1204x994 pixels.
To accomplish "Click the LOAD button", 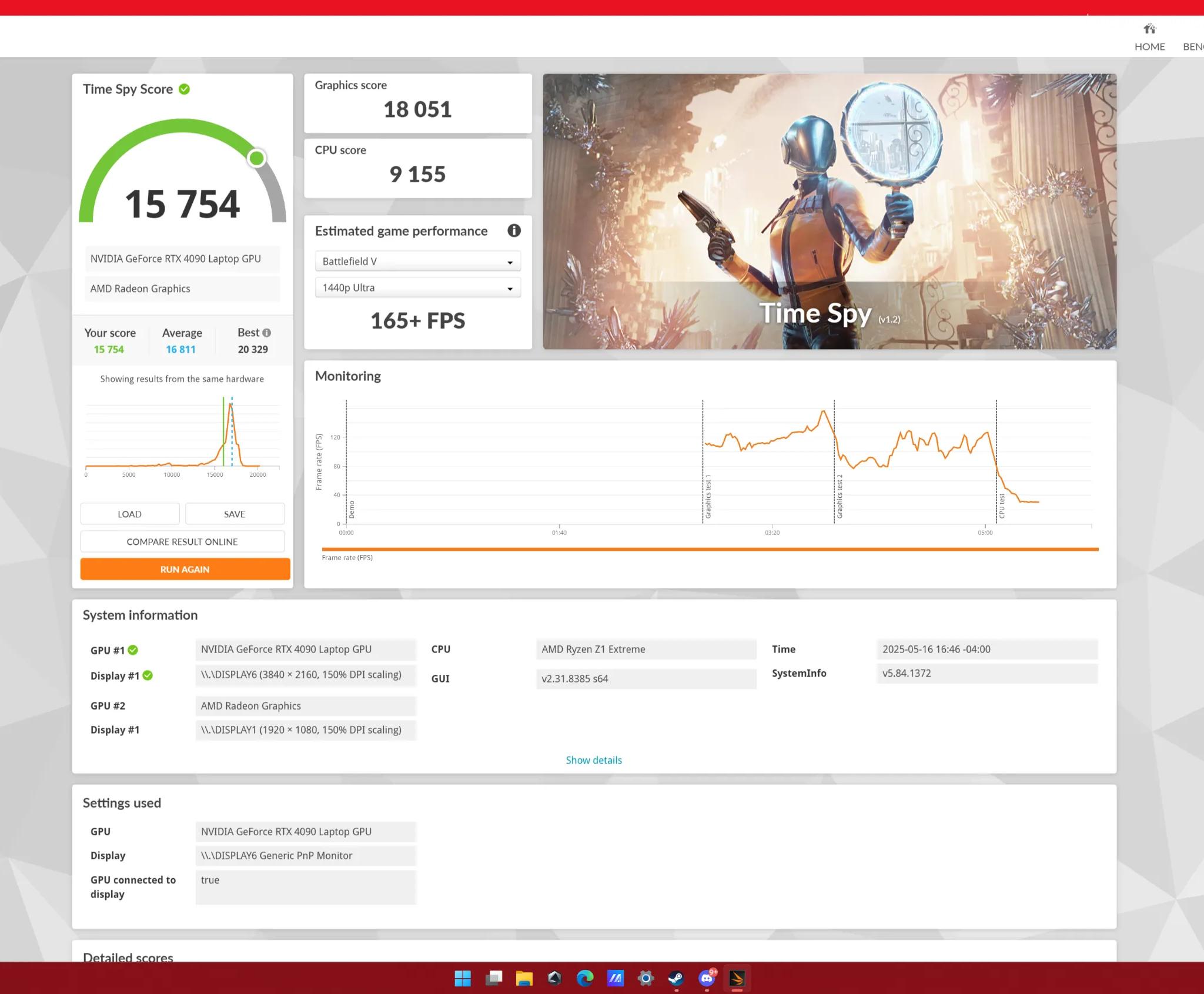I will click(130, 514).
